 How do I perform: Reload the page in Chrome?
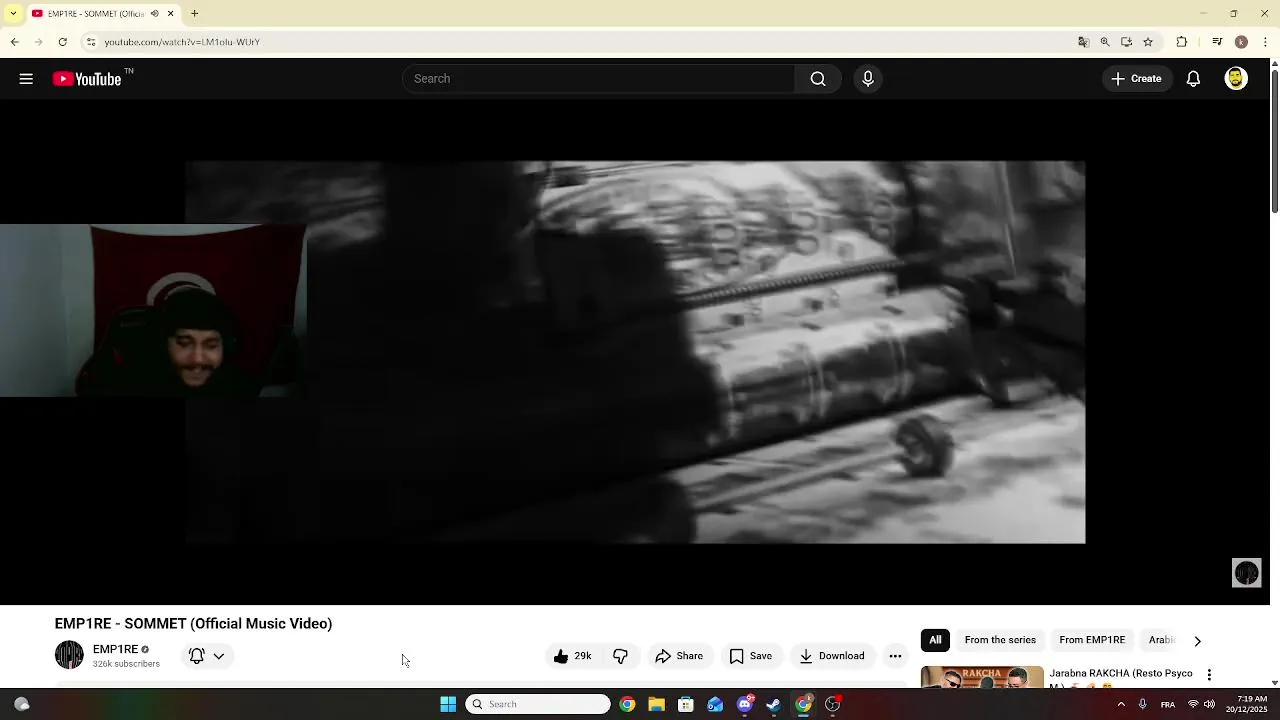click(62, 42)
